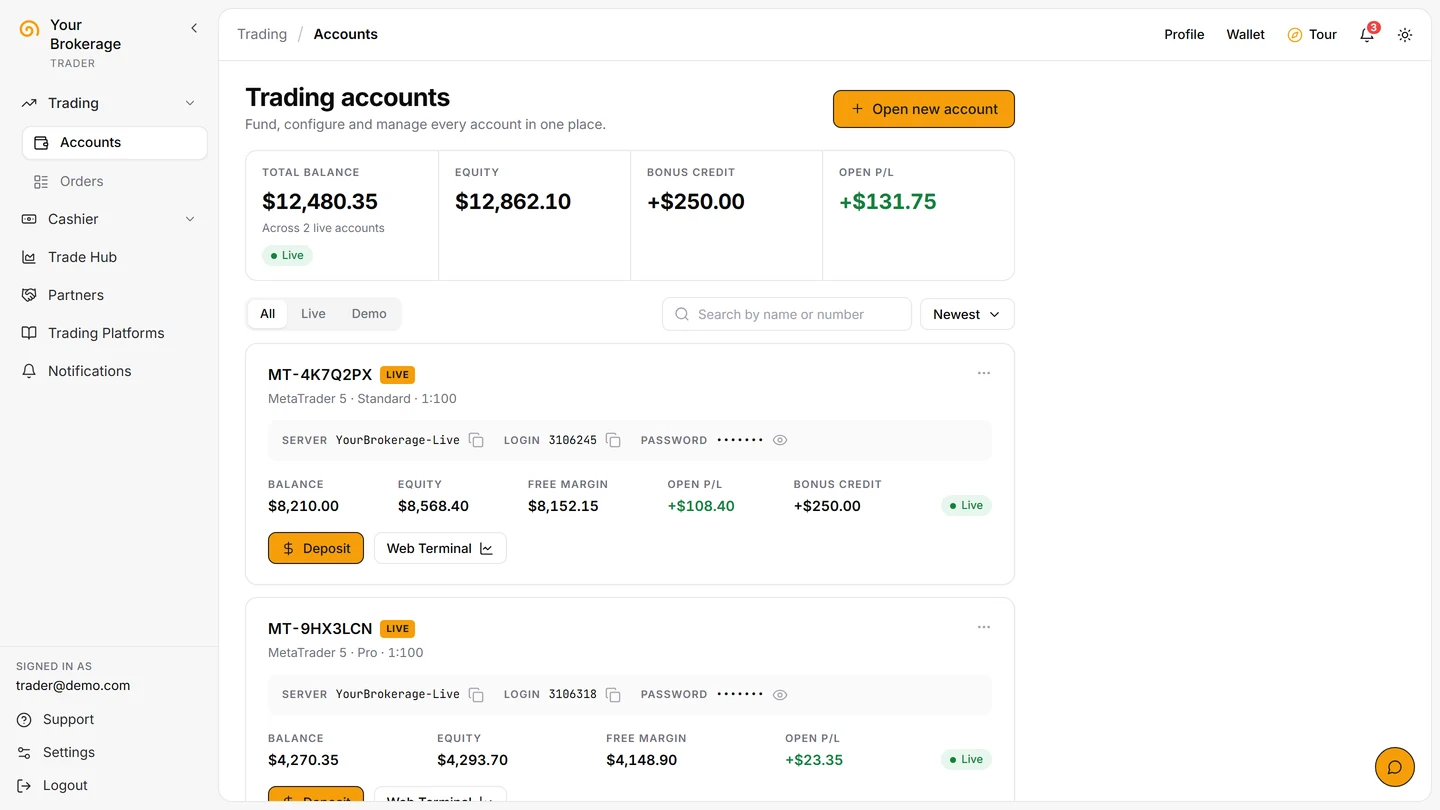
Task: Toggle the light/dark theme sun icon
Action: (1405, 34)
